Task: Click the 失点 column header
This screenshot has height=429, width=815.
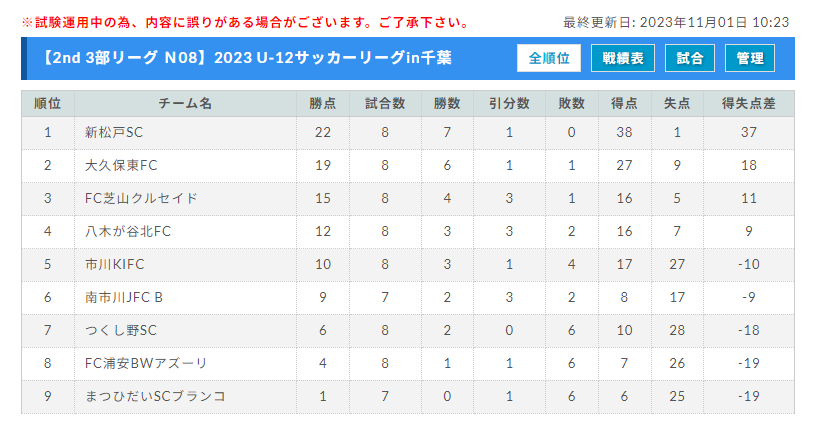Action: tap(677, 103)
